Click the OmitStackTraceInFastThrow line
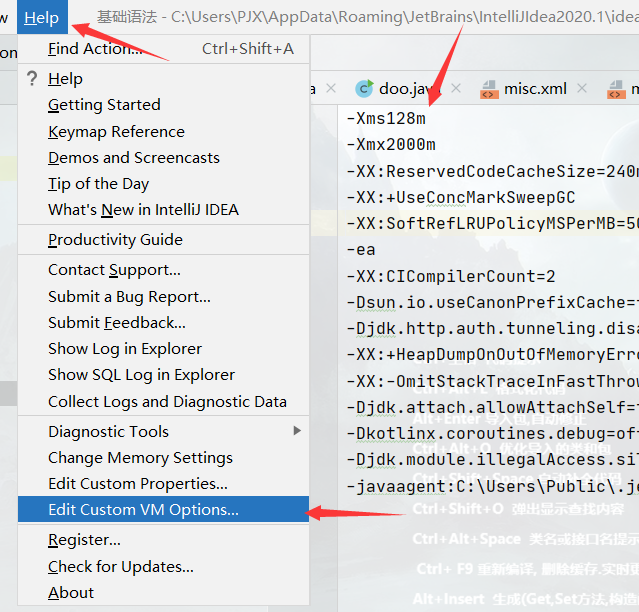 [492, 381]
